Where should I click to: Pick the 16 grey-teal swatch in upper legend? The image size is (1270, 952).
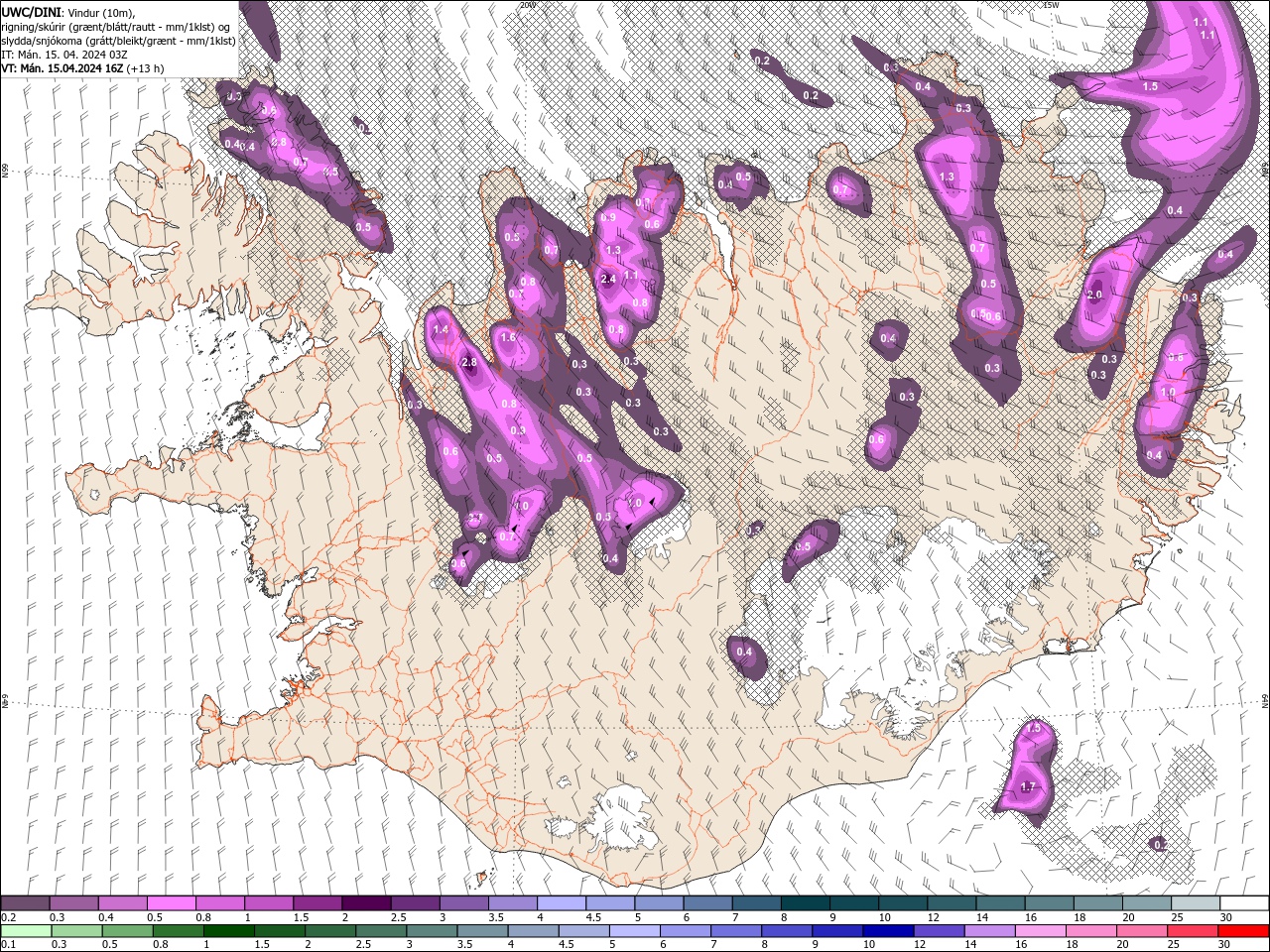pyautogui.click(x=1050, y=903)
